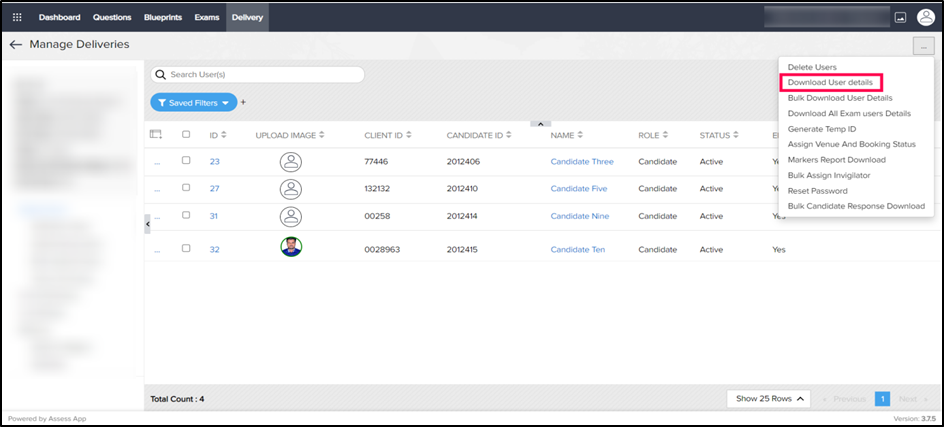Screen dimensions: 944x427
Task: Expand the Saved Filters dropdown
Action: [194, 102]
